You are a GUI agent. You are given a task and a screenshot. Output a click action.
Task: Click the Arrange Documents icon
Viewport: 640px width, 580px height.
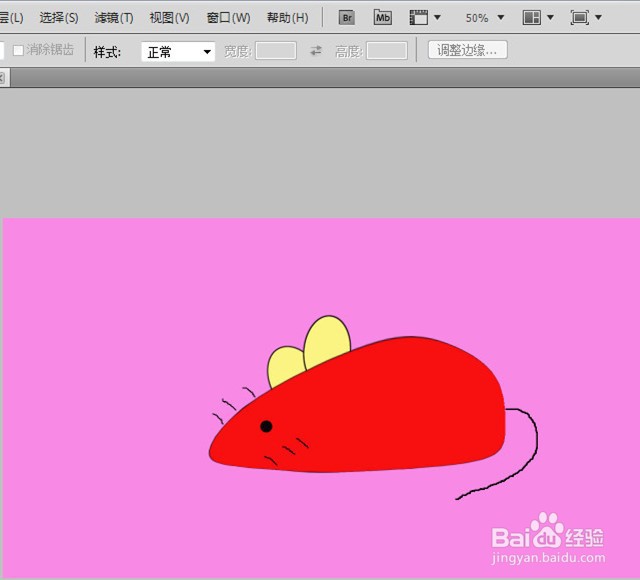[x=532, y=18]
